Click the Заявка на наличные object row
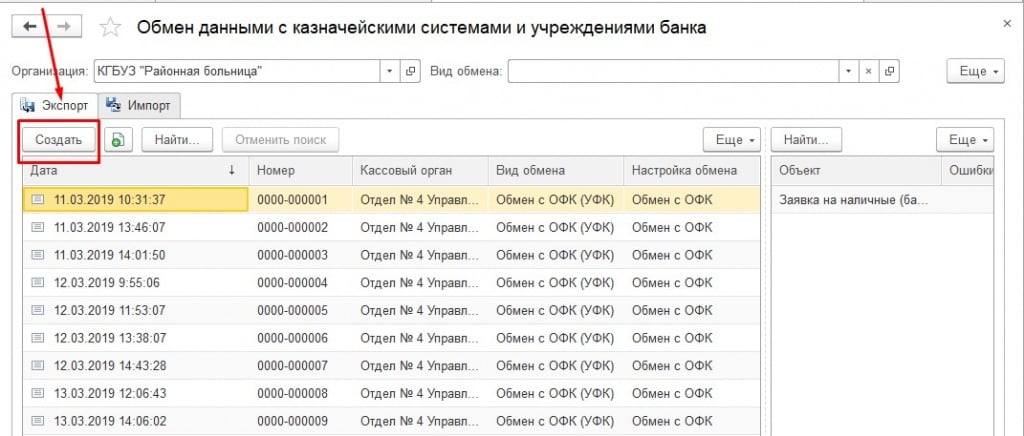 882,200
